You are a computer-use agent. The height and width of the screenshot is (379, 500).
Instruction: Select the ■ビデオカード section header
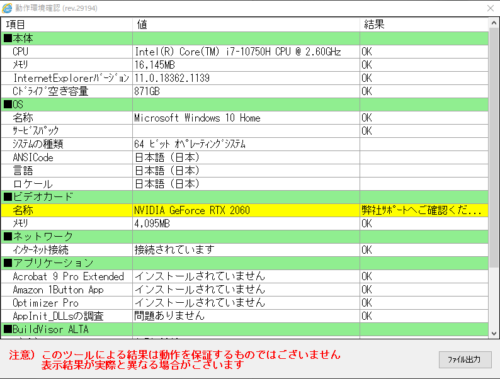tap(245, 197)
